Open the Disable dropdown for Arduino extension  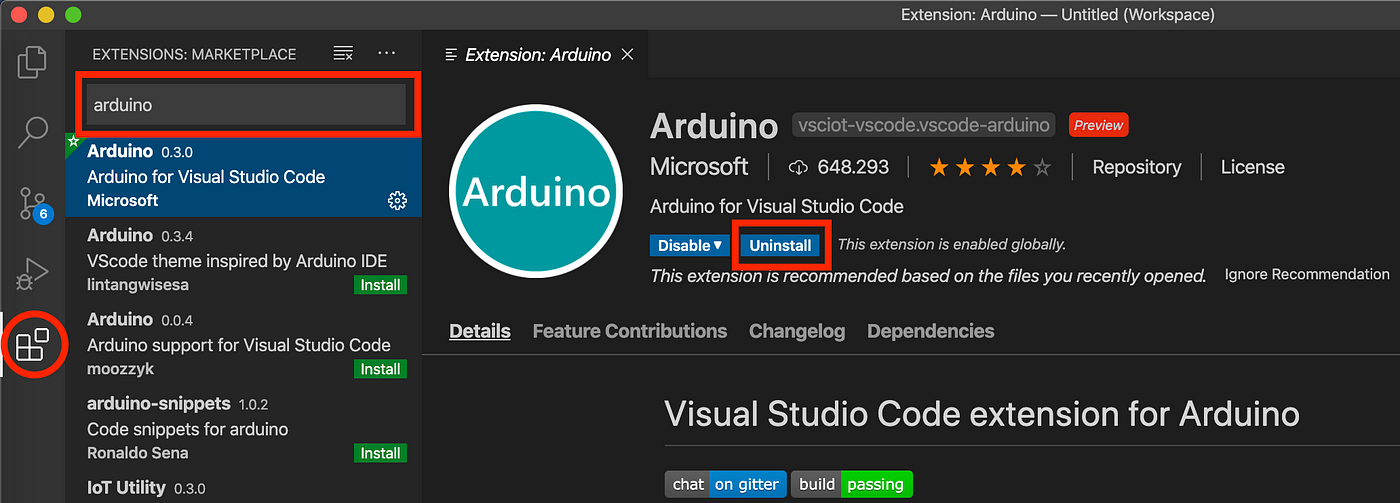pos(690,245)
